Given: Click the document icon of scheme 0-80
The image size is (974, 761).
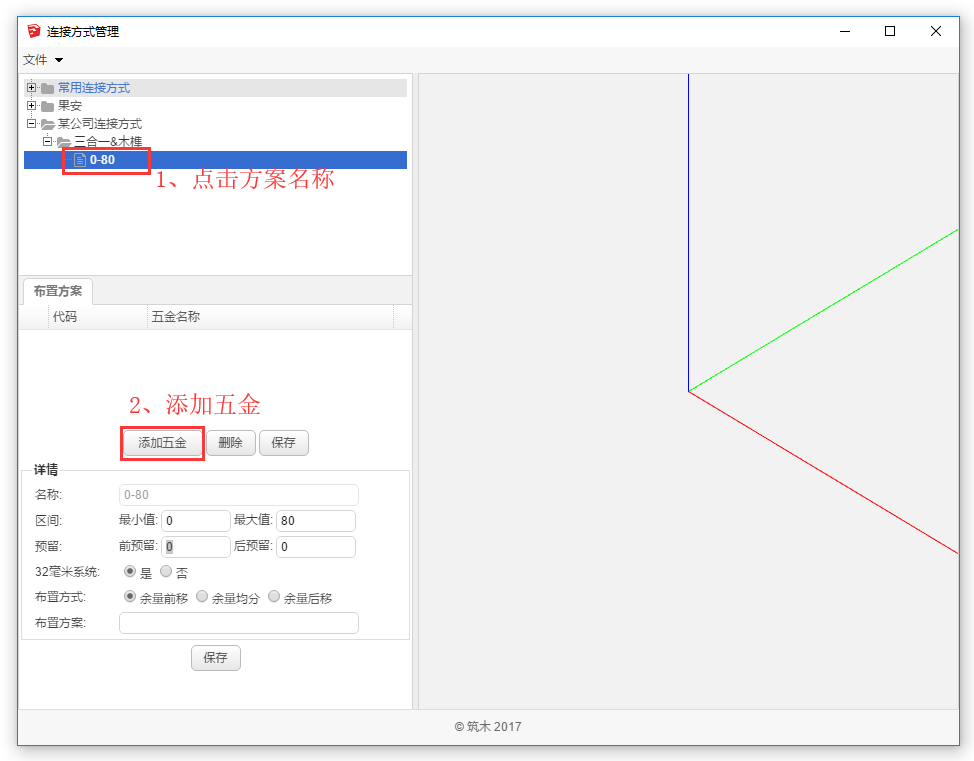Looking at the screenshot, I should [x=80, y=160].
